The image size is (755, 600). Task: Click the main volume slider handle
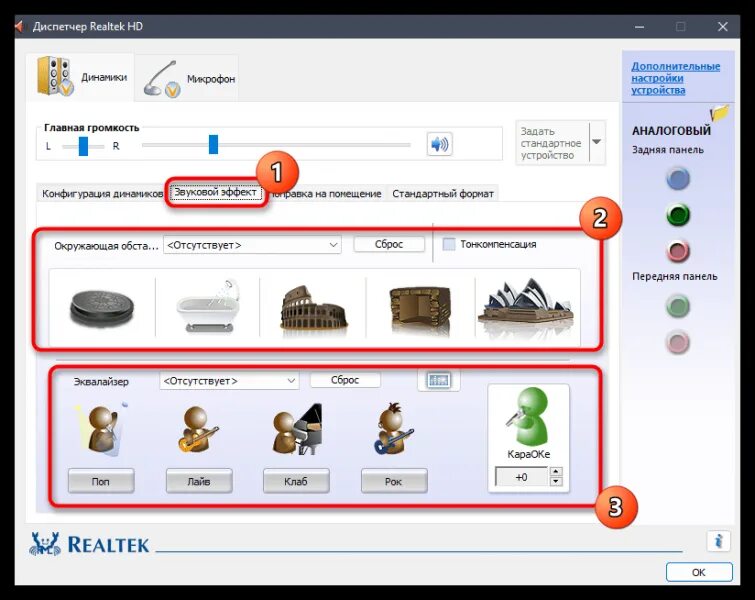[213, 144]
